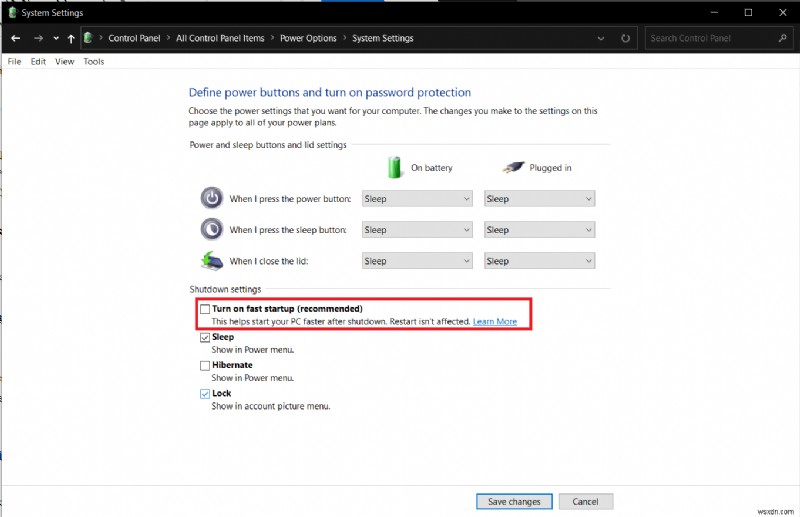Click 'When I press the power button' label
This screenshot has height=517, width=800.
point(290,199)
